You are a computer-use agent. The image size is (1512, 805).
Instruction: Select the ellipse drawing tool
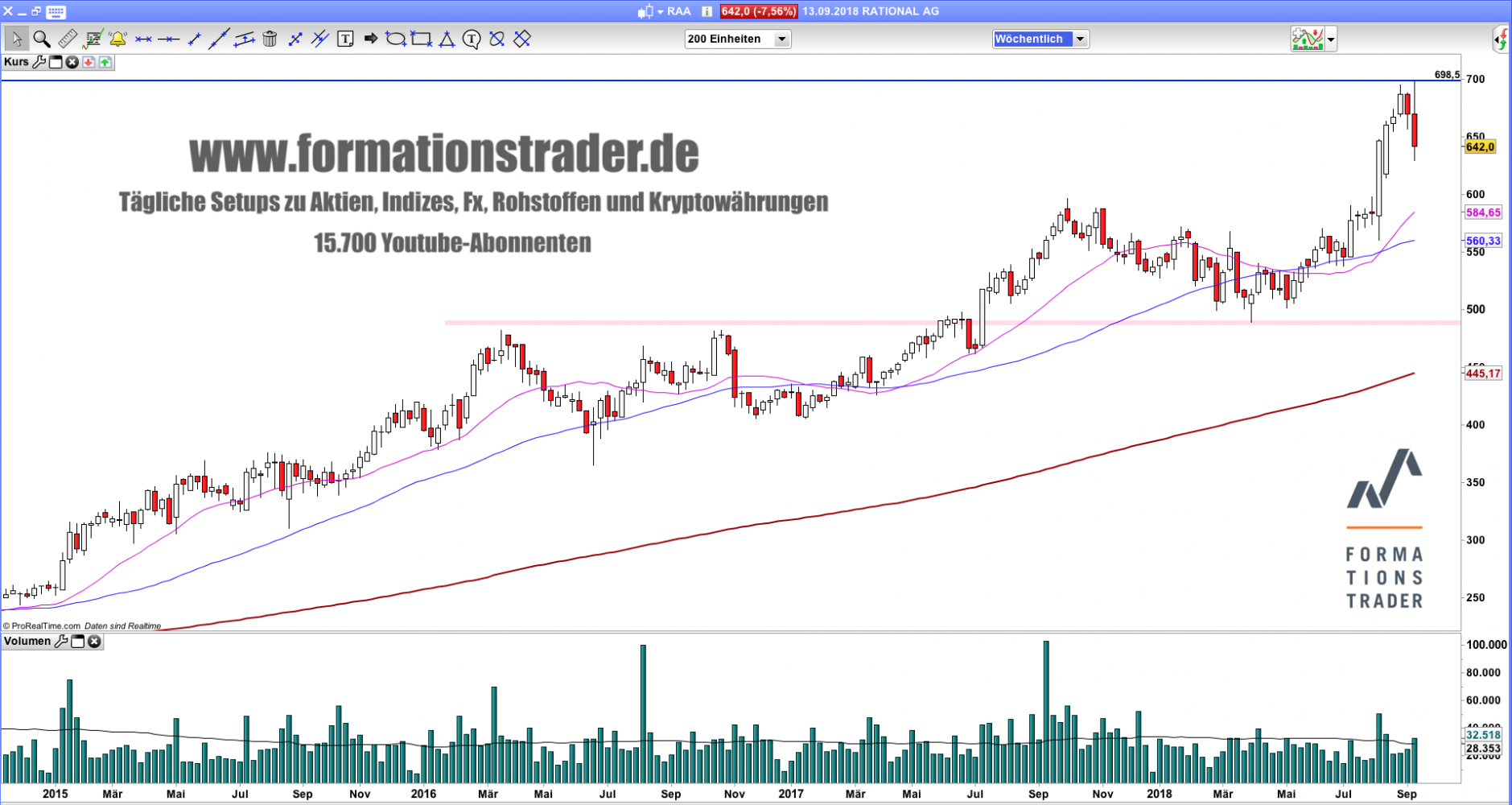point(395,39)
